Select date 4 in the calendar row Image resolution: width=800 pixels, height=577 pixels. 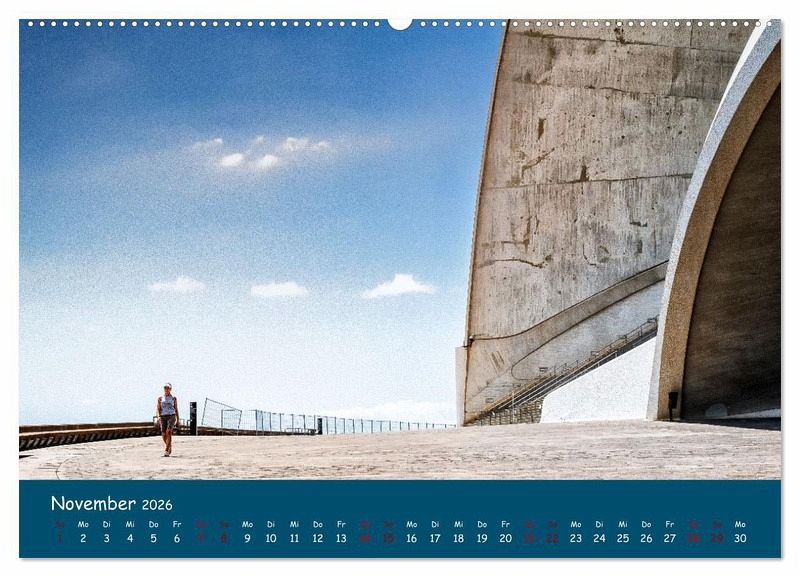pos(130,538)
